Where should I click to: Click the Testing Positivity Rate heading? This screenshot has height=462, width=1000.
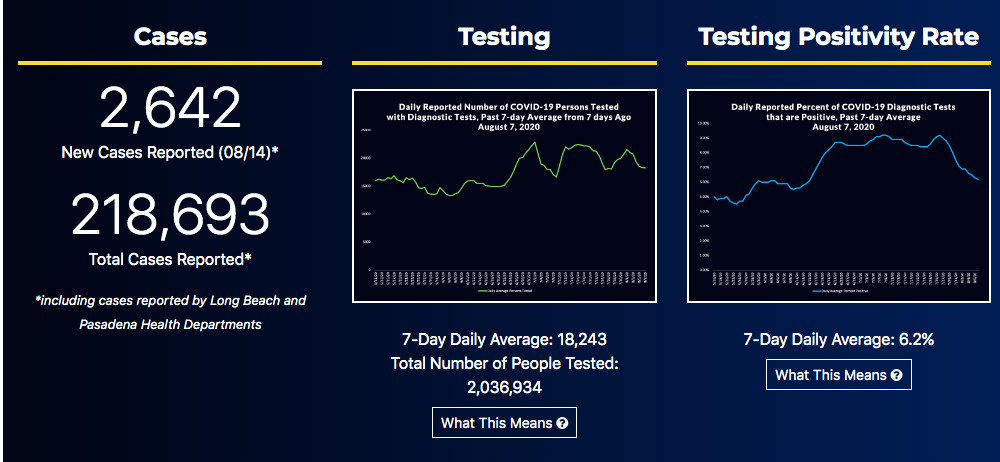point(839,37)
